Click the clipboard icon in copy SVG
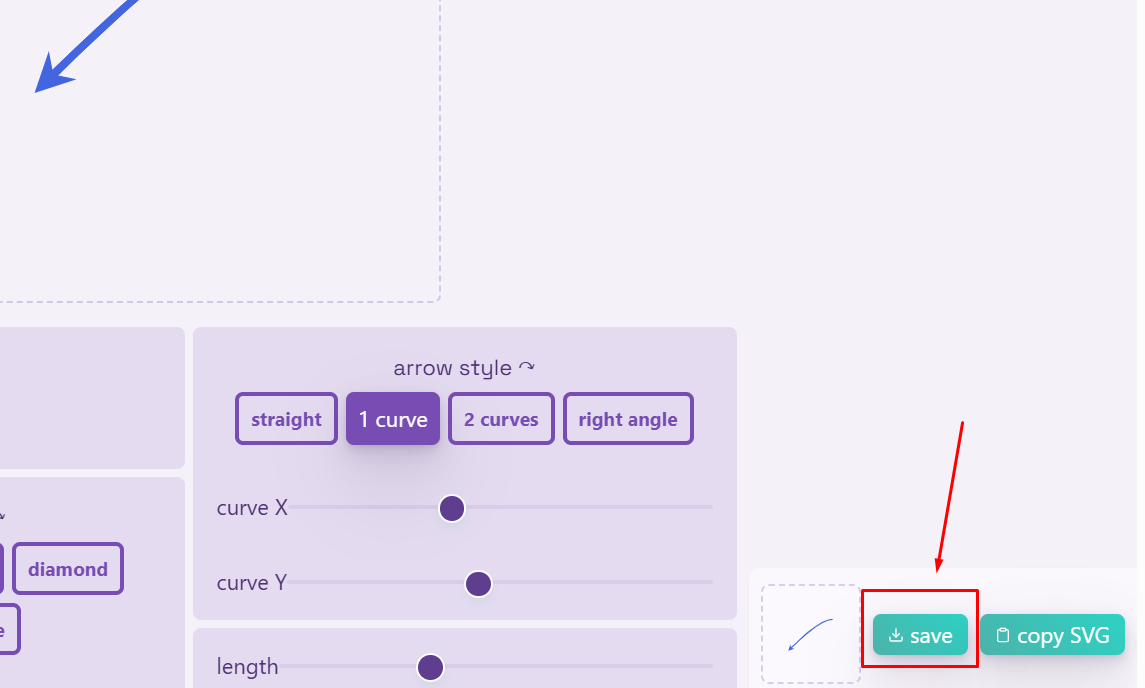Viewport: 1145px width, 688px height. pyautogui.click(x=1003, y=635)
